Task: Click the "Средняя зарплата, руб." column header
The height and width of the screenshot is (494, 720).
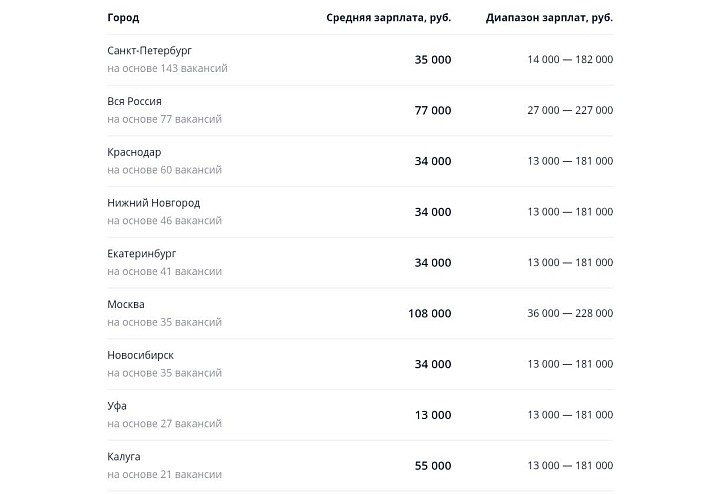Action: point(388,18)
